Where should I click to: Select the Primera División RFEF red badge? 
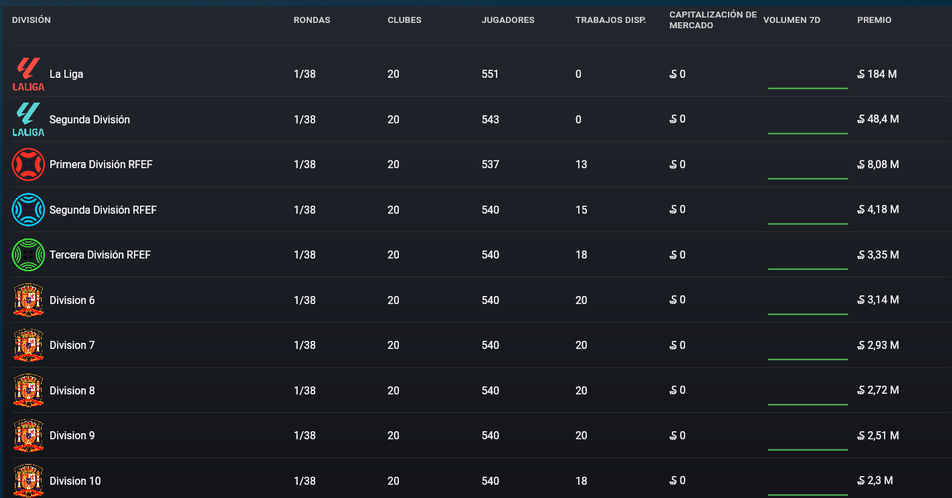[x=29, y=165]
